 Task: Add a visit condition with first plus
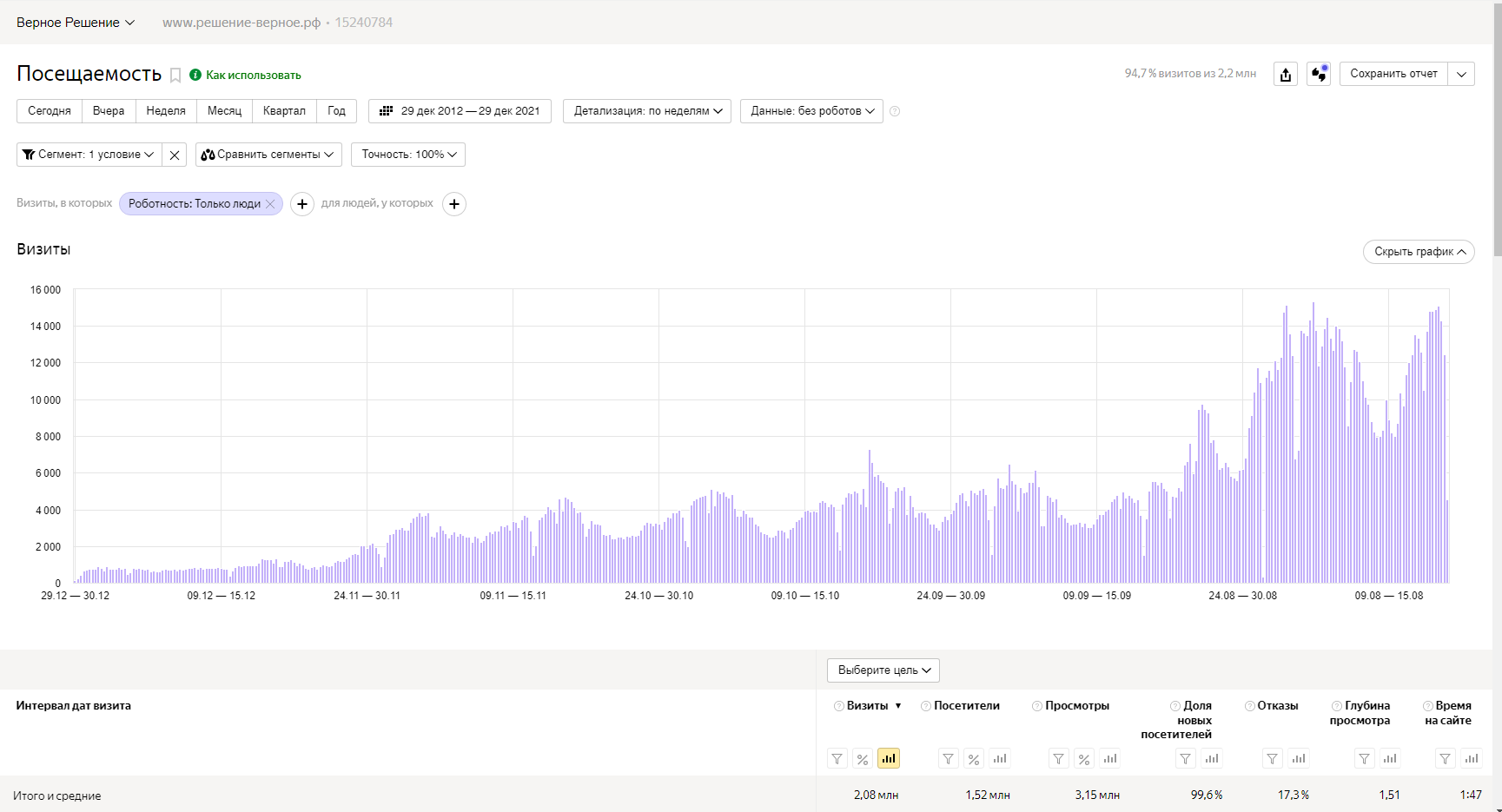[302, 204]
